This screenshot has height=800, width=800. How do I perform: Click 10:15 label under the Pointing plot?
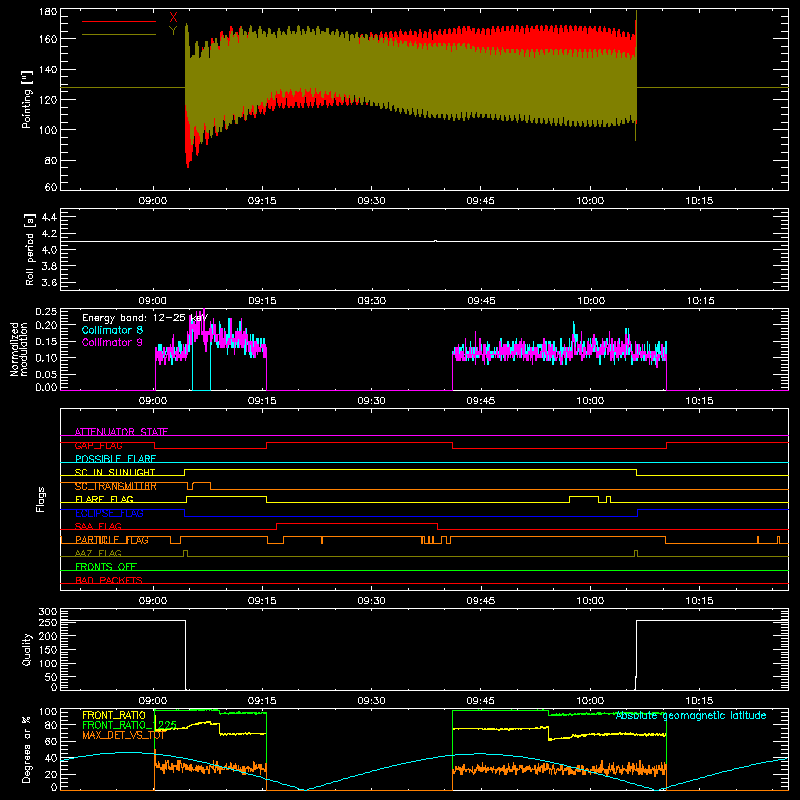coord(699,201)
